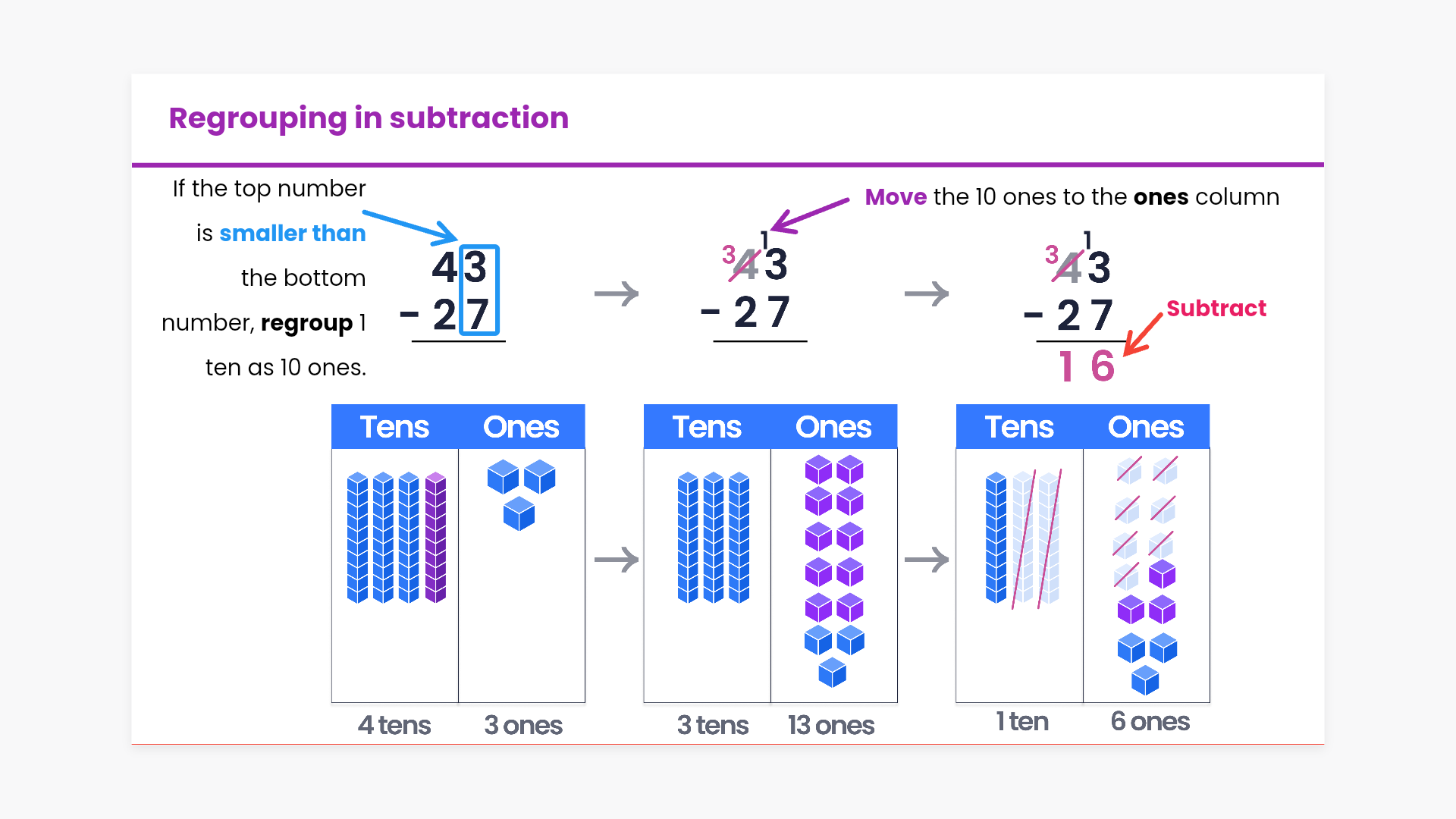Click gray arrow between first and second charts
1456x819 pixels.
click(x=617, y=560)
